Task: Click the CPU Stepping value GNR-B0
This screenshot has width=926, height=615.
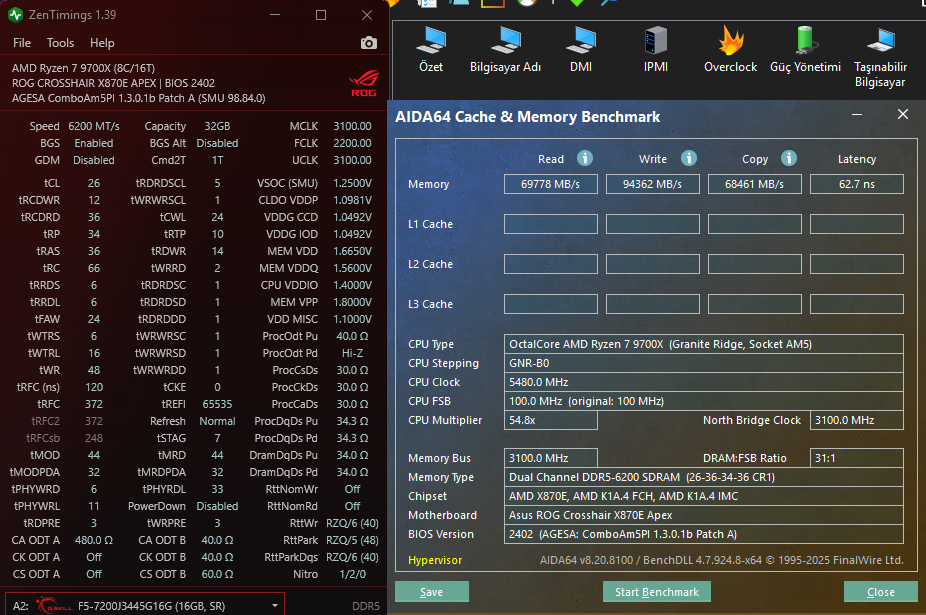Action: coord(703,363)
